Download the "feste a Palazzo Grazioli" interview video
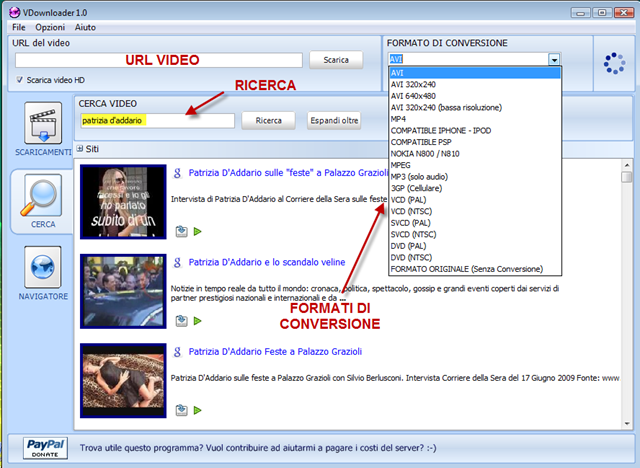The width and height of the screenshot is (640, 468). pos(181,231)
